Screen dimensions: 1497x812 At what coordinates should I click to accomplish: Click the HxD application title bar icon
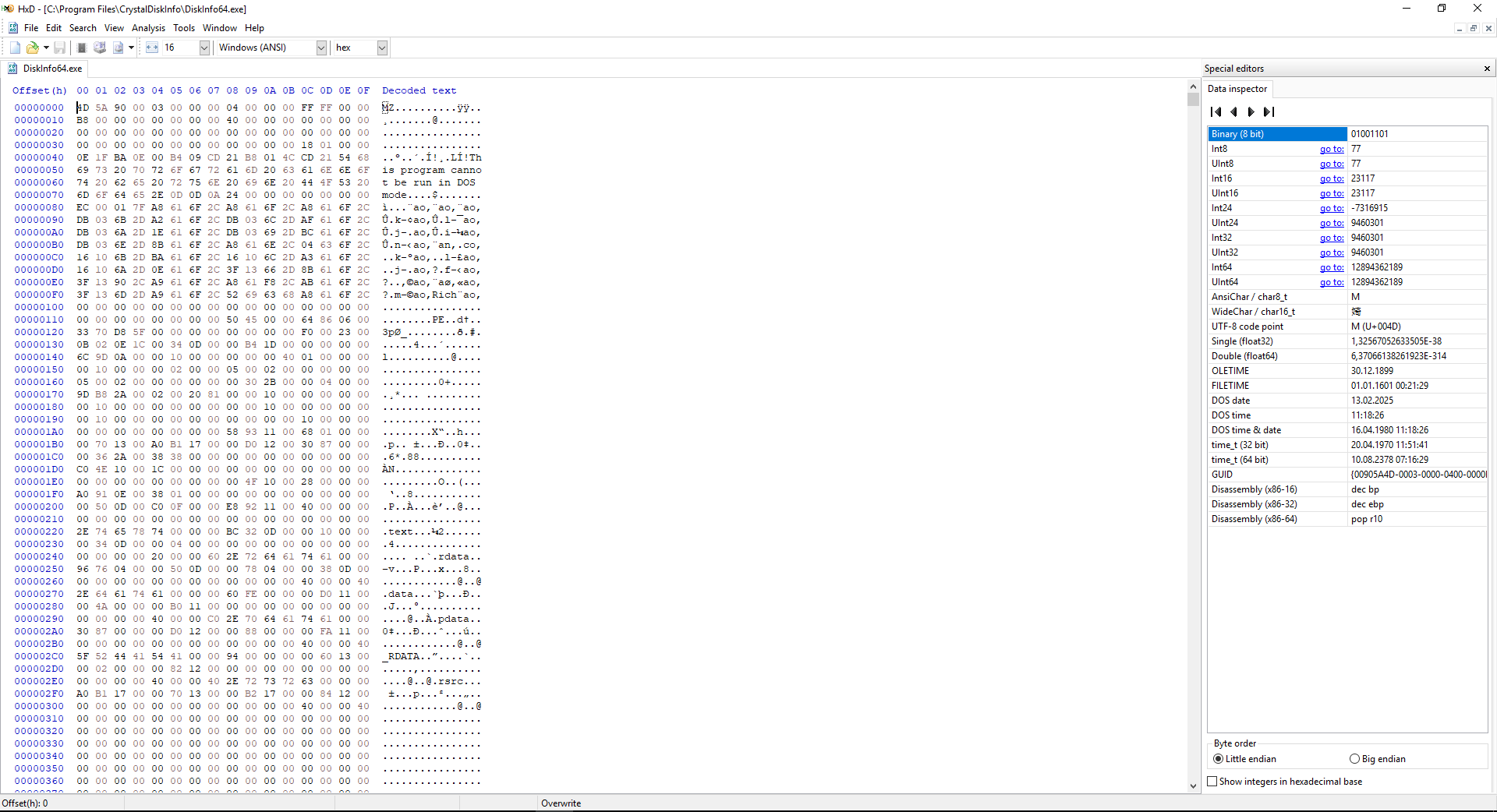(8, 9)
